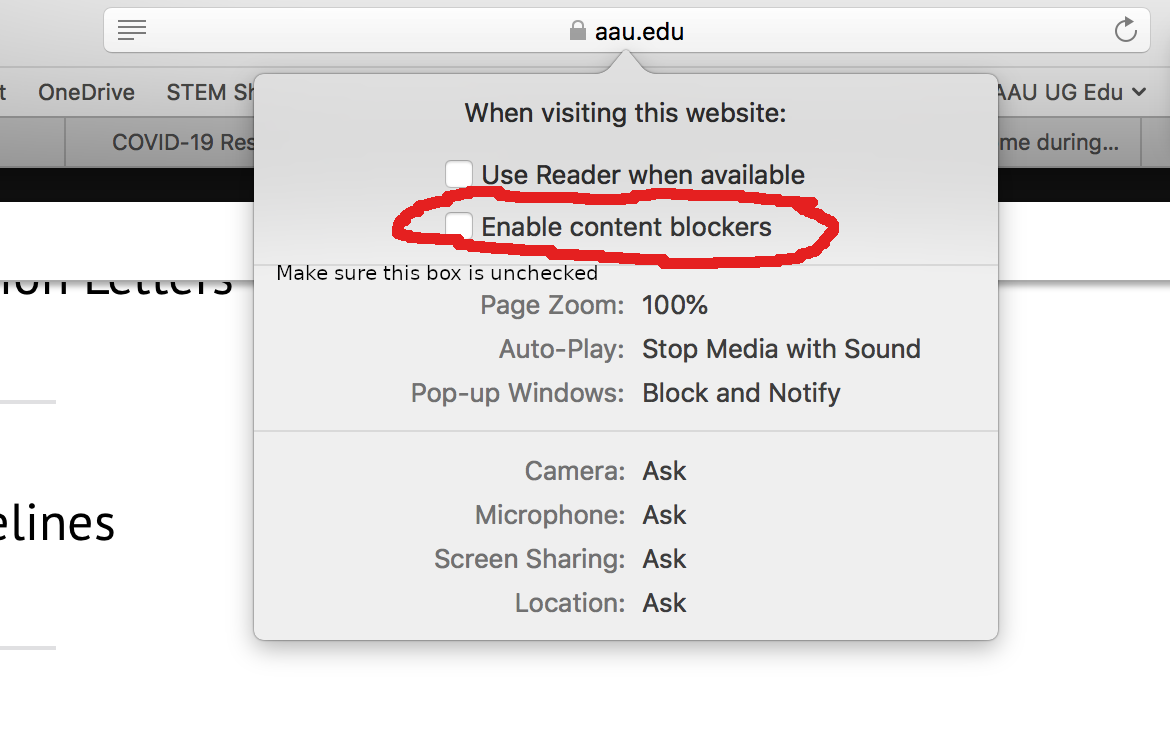Click the aau.edu address field
This screenshot has width=1170, height=740.
627,31
